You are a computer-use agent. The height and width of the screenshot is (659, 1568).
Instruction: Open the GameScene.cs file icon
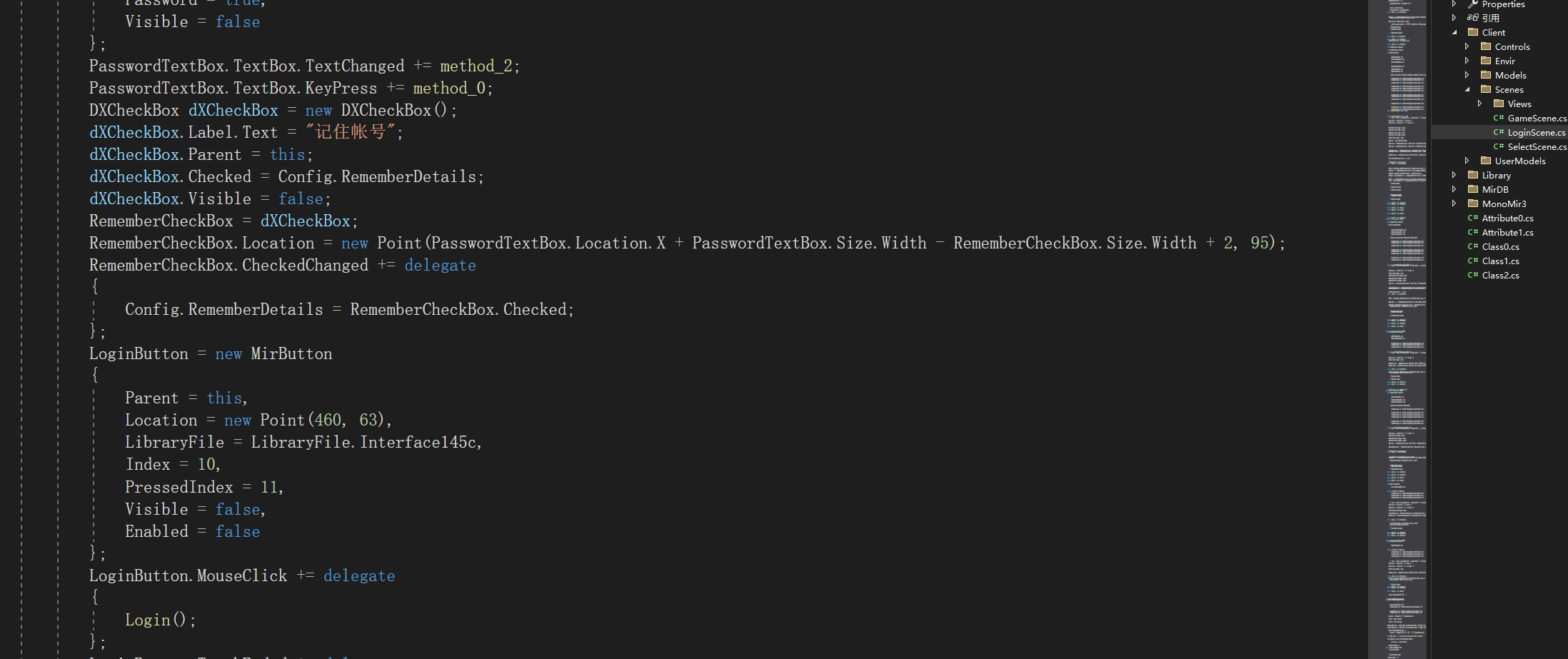pyautogui.click(x=1498, y=118)
